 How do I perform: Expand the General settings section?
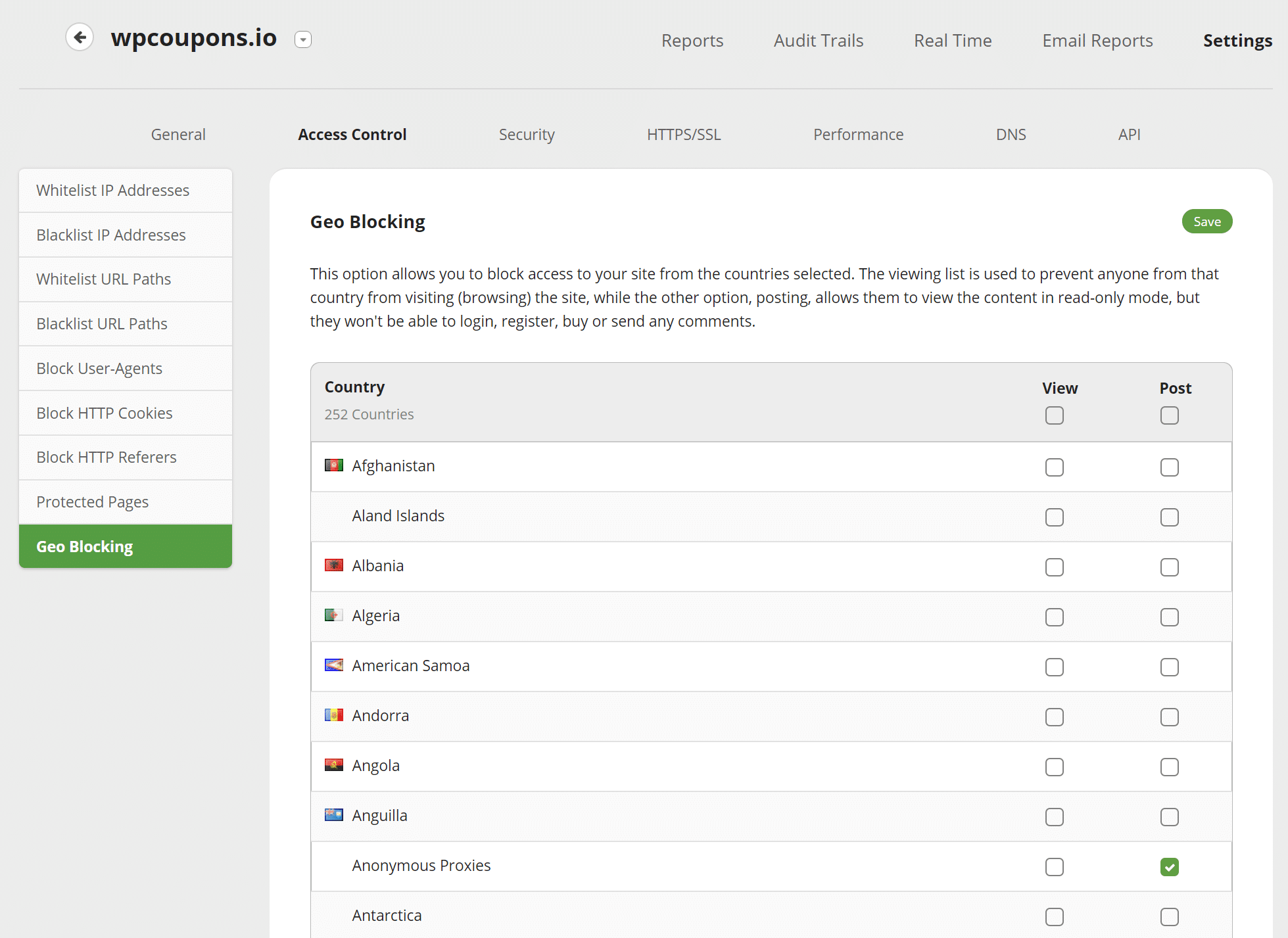pos(178,133)
